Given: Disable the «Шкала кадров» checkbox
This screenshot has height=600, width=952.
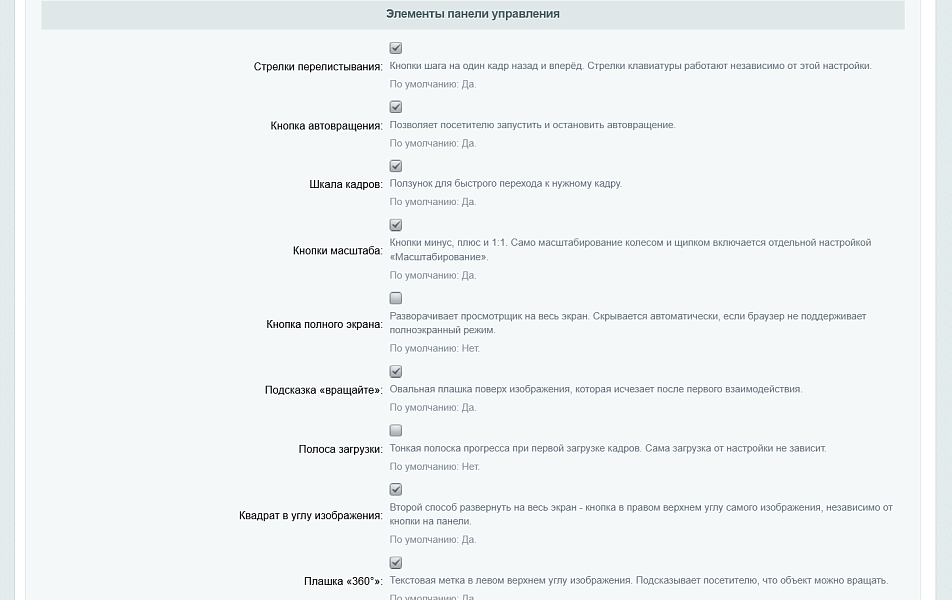Looking at the screenshot, I should point(396,166).
